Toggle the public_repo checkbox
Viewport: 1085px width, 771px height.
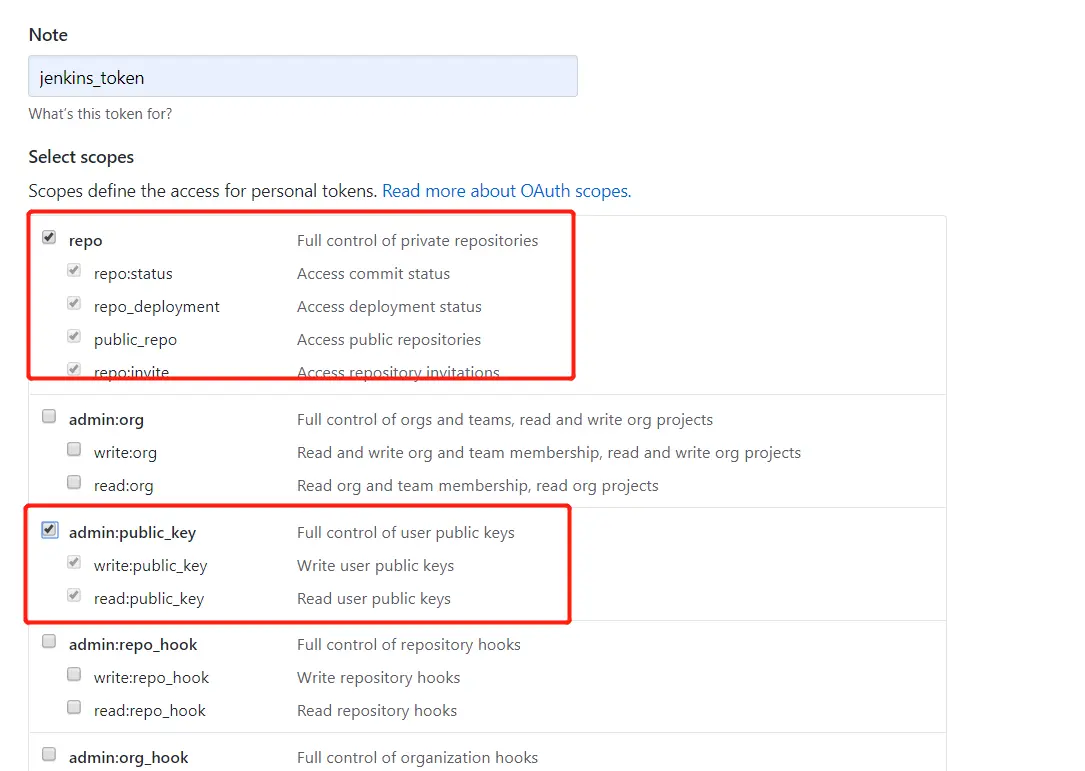(74, 337)
